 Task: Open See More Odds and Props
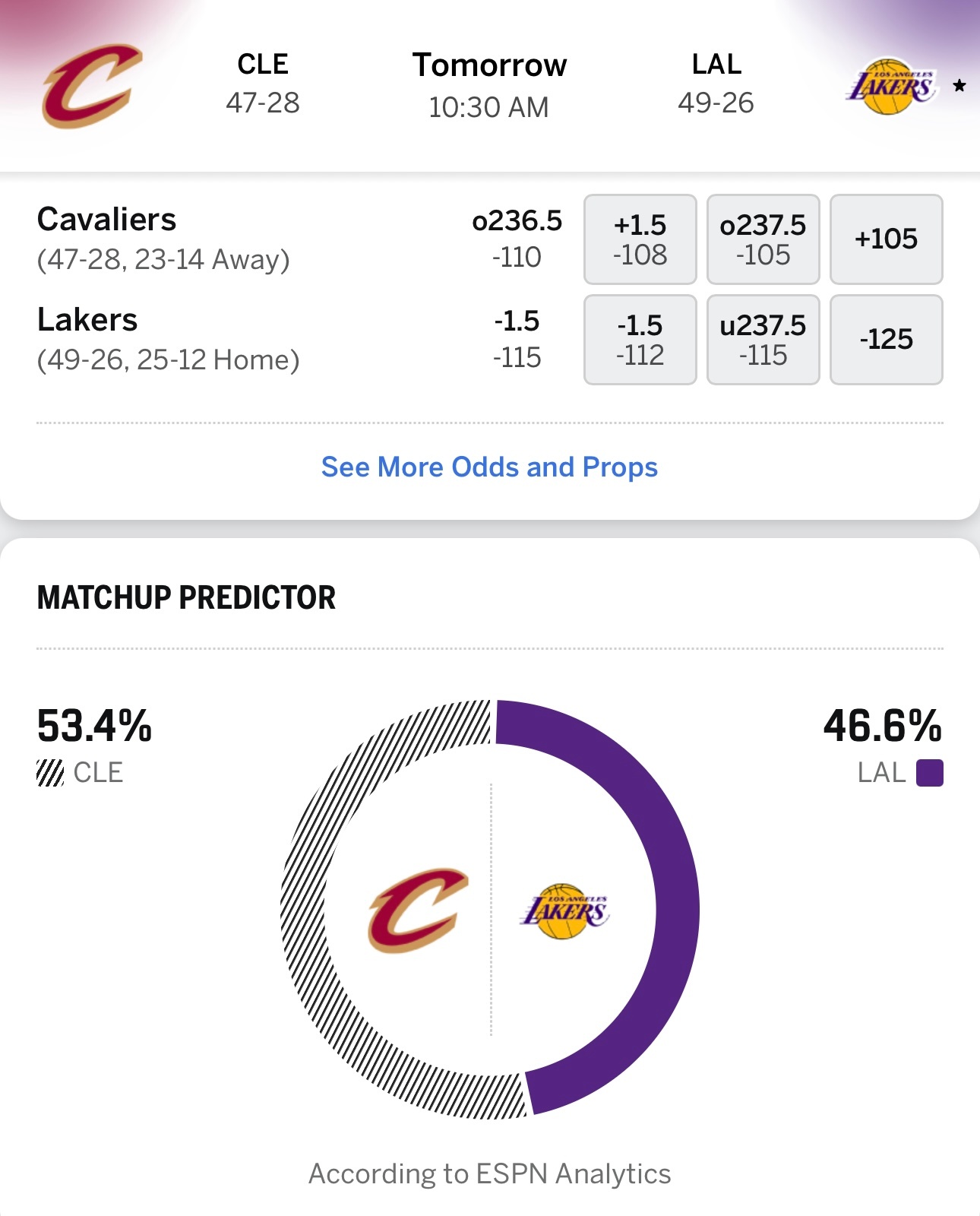tap(489, 467)
